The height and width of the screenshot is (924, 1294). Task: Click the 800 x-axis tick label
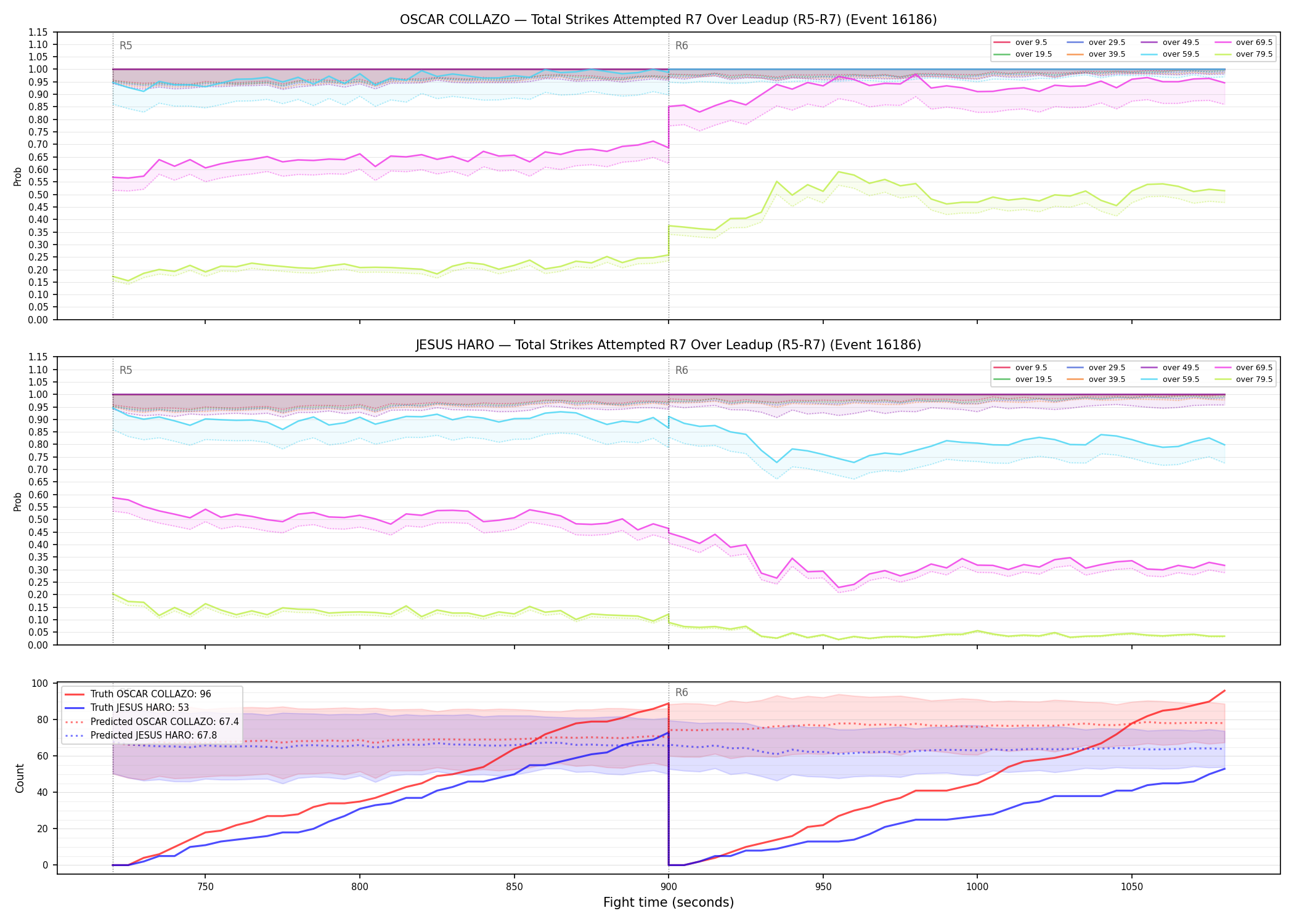(360, 887)
